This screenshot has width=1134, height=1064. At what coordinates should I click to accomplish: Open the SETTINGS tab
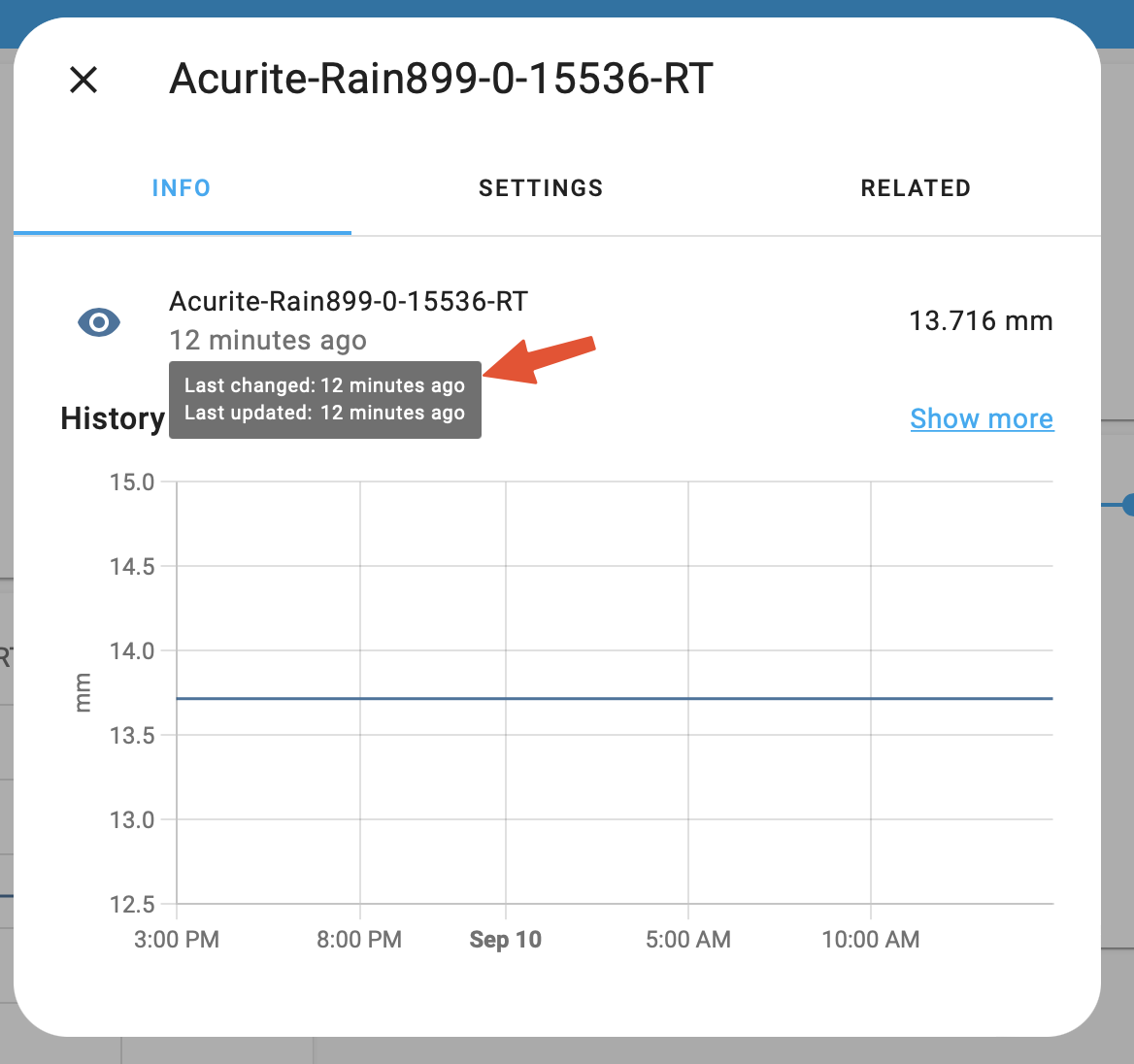(x=541, y=188)
